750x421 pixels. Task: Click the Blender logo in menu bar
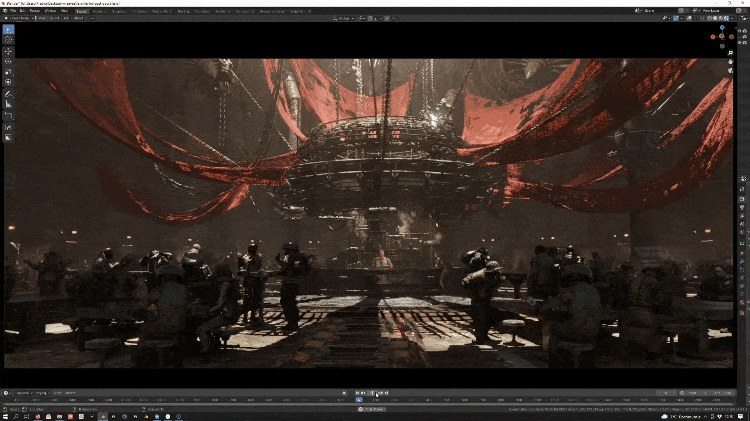coord(5,11)
